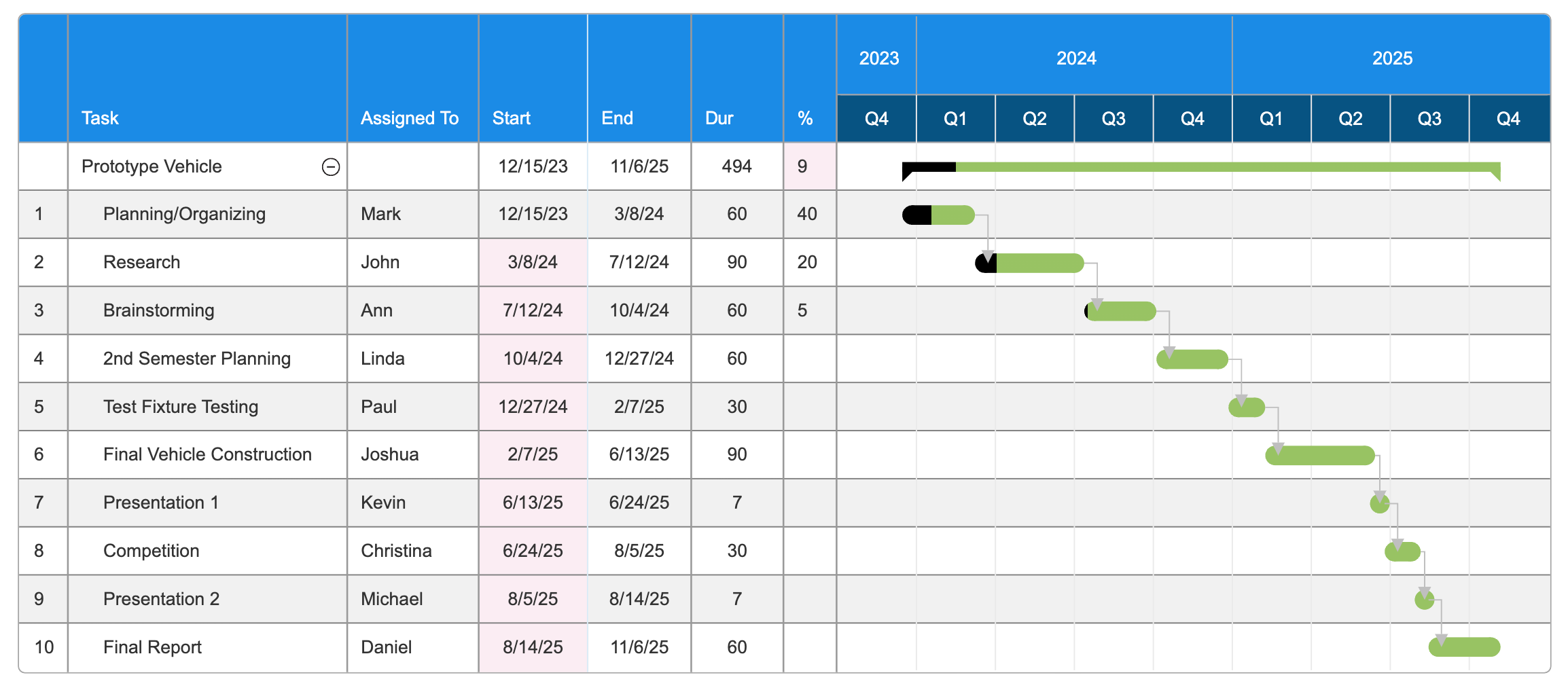Viewport: 1568px width, 690px height.
Task: Select the Planning/Organizing Gantt bar
Action: coord(938,213)
